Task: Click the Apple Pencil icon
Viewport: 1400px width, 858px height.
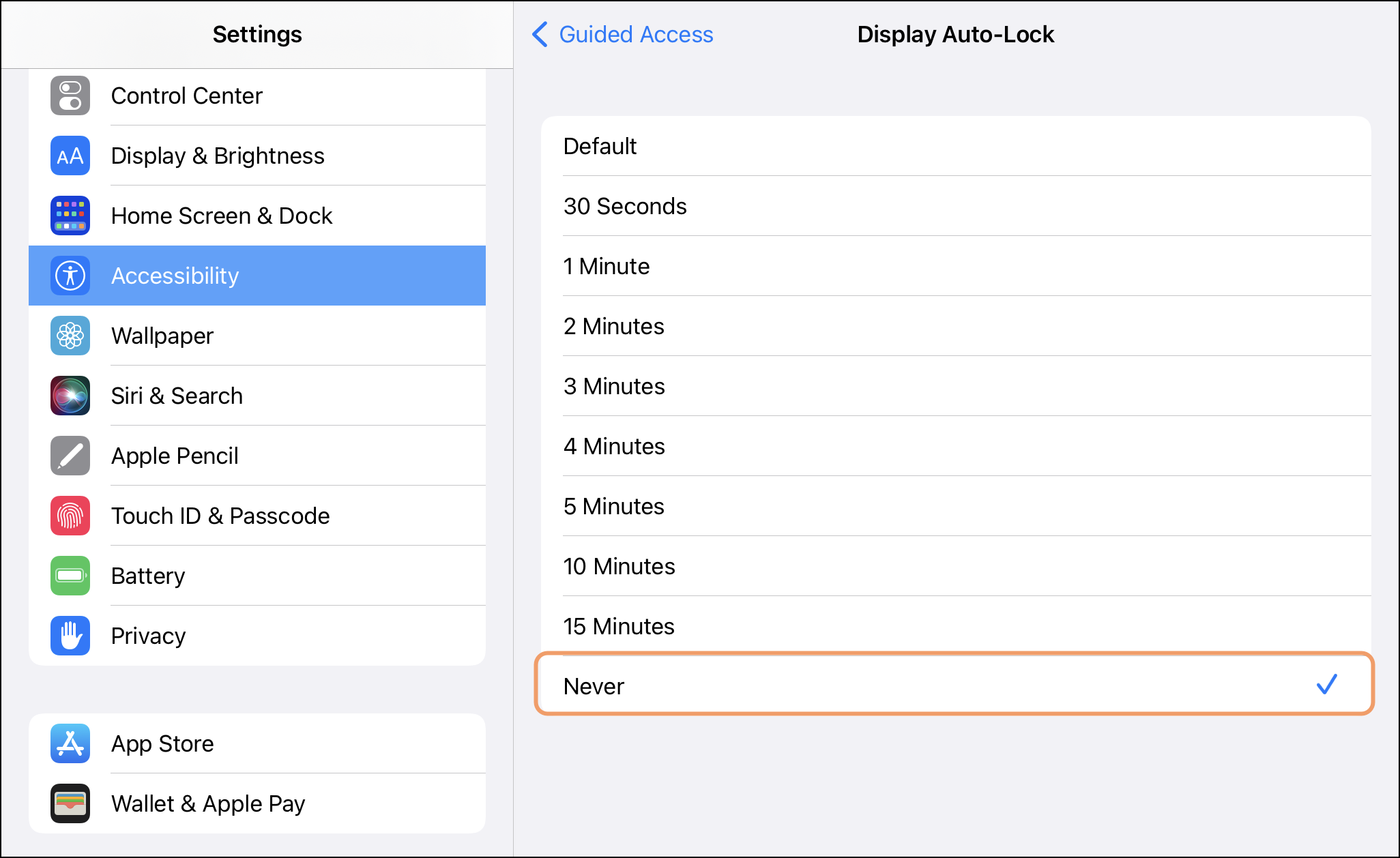Action: 70,456
